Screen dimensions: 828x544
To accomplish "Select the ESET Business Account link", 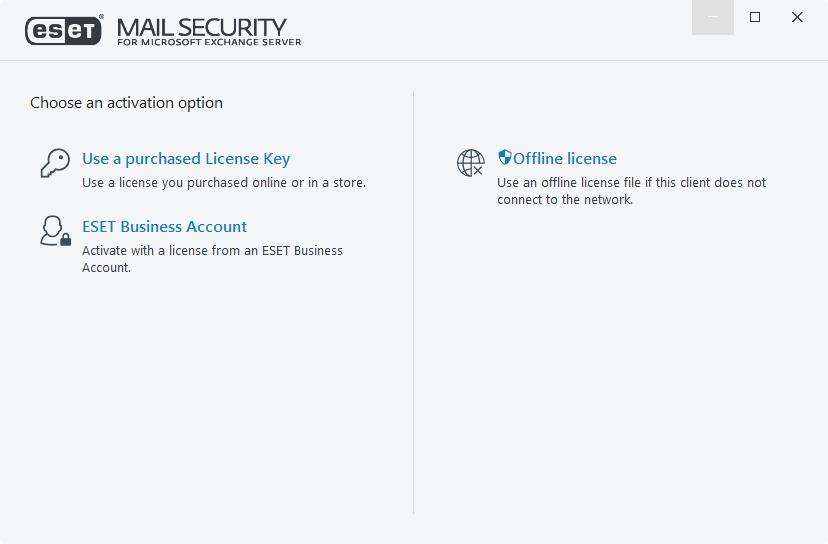I will pos(164,227).
